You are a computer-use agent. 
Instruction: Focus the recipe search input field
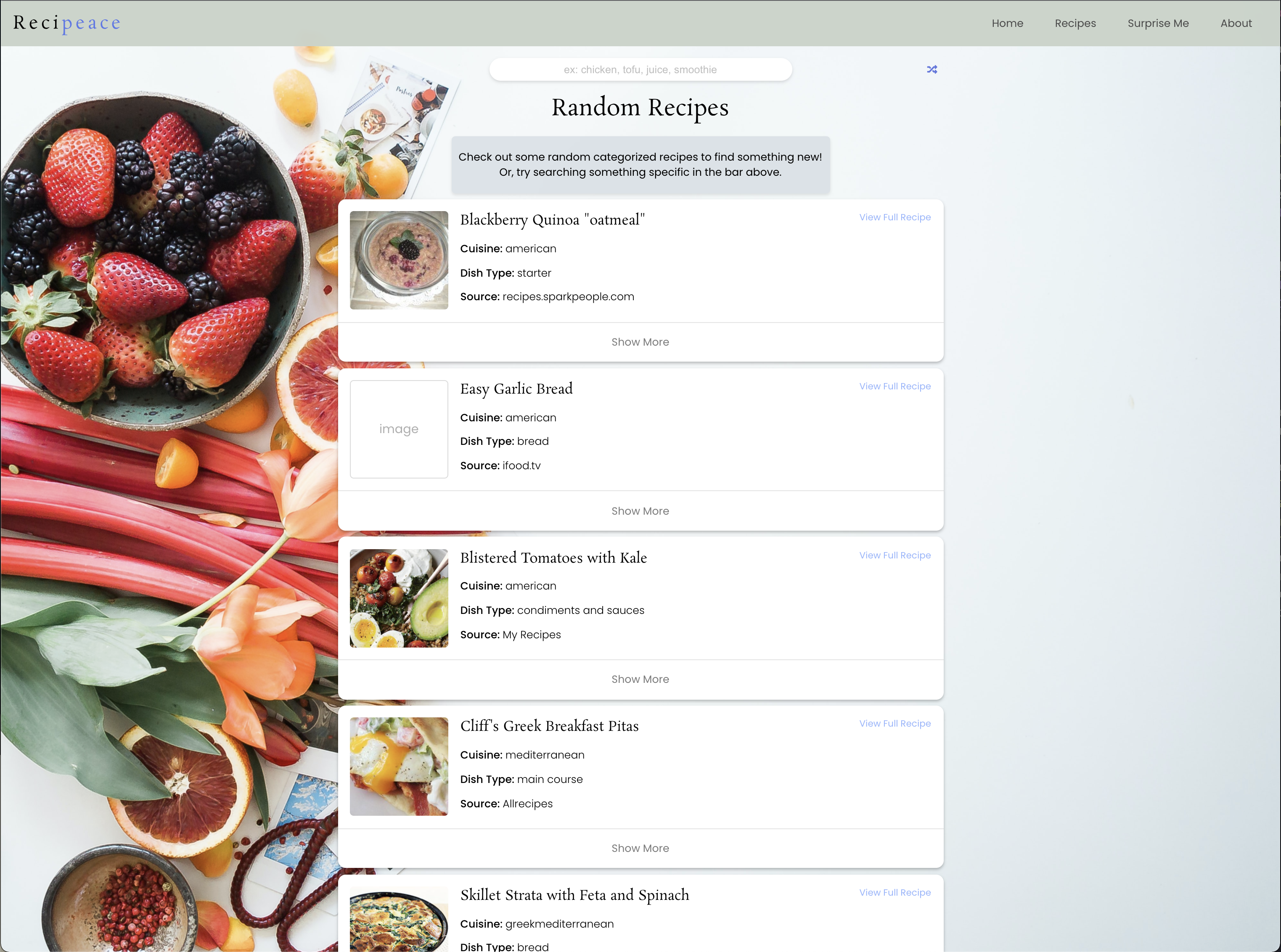(640, 70)
